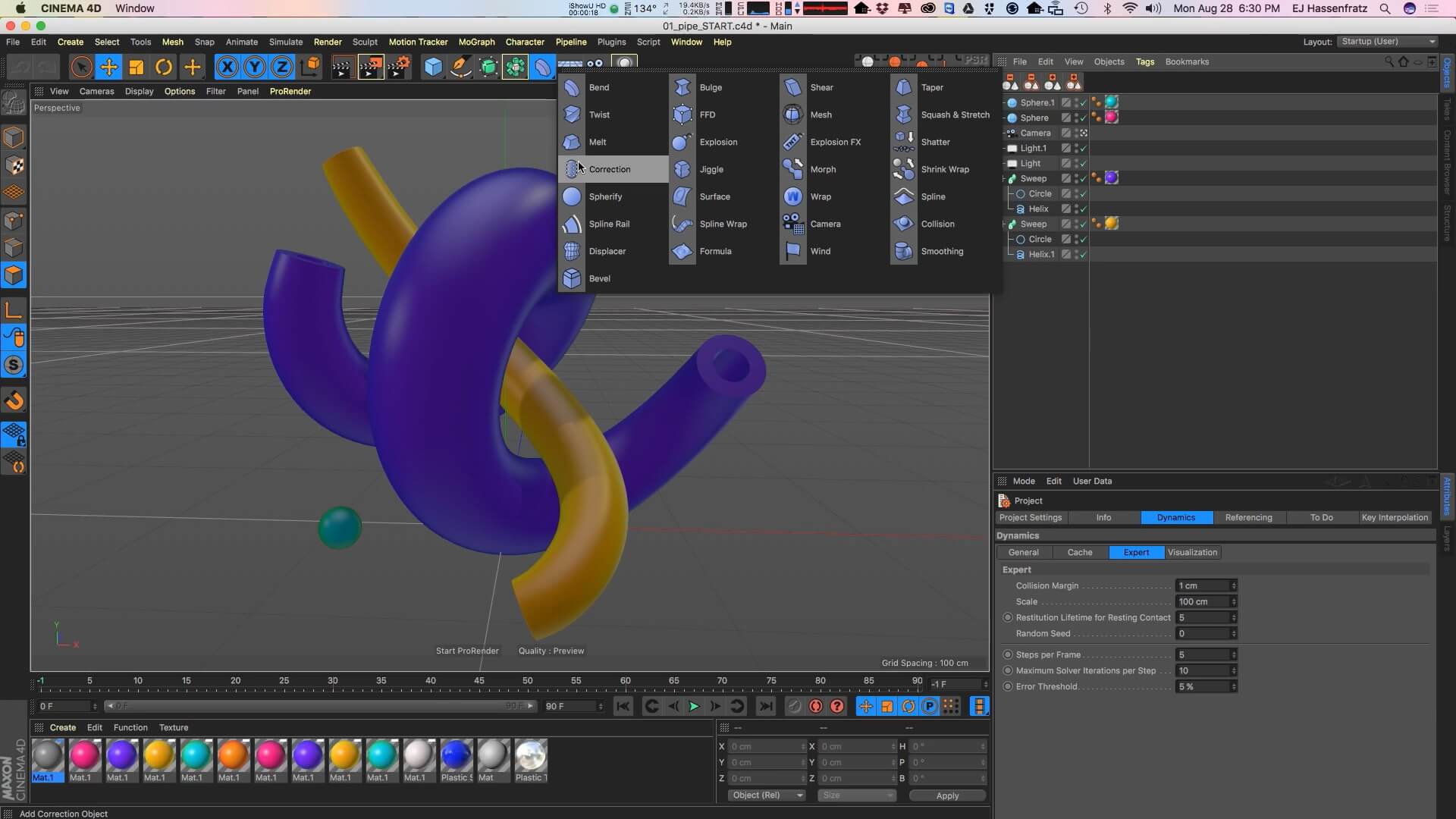Screen dimensions: 1456x819
Task: Open the MoGraph menu
Action: (475, 42)
